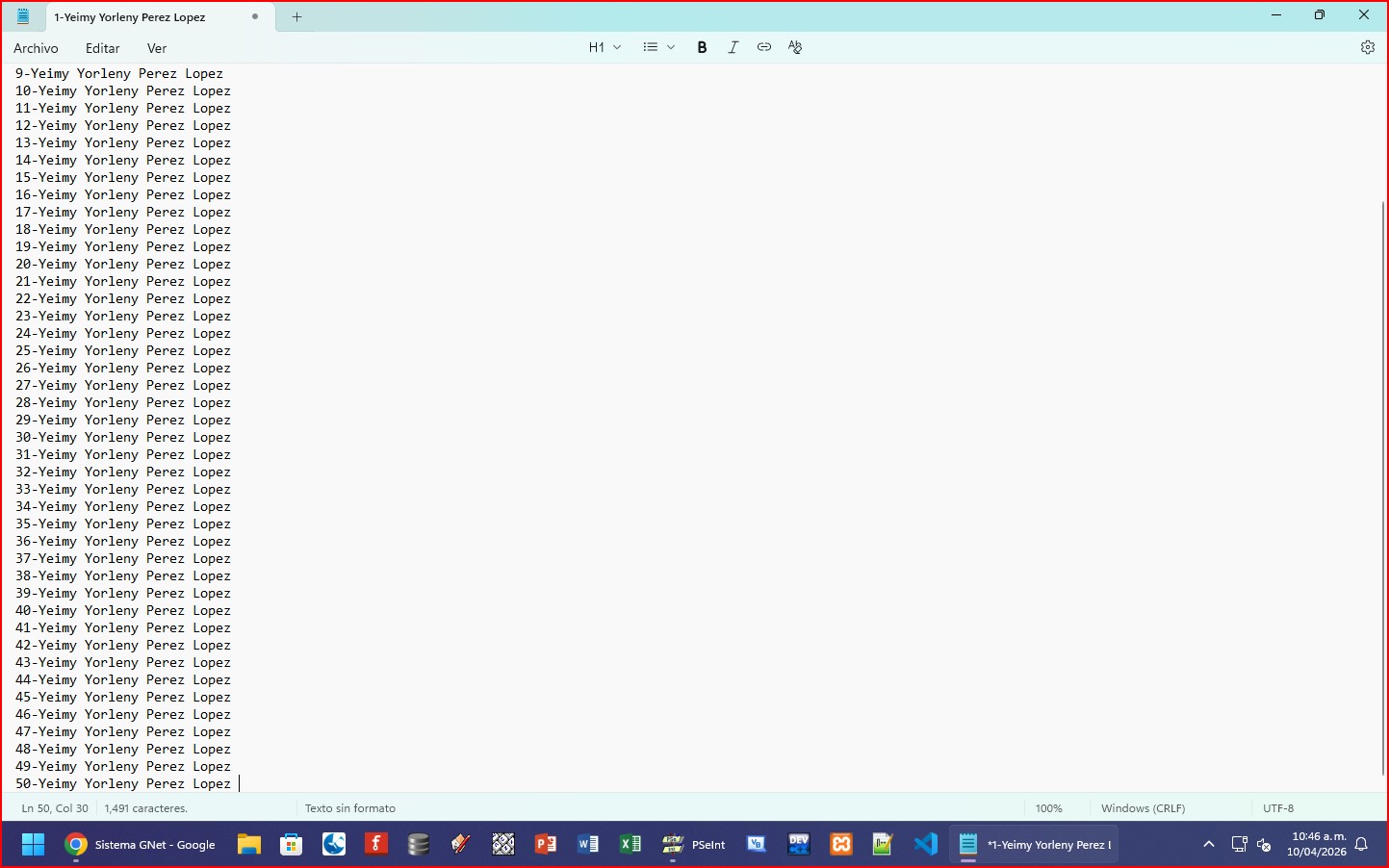Clear formatting with the eraser icon
This screenshot has width=1389, height=868.
(795, 47)
